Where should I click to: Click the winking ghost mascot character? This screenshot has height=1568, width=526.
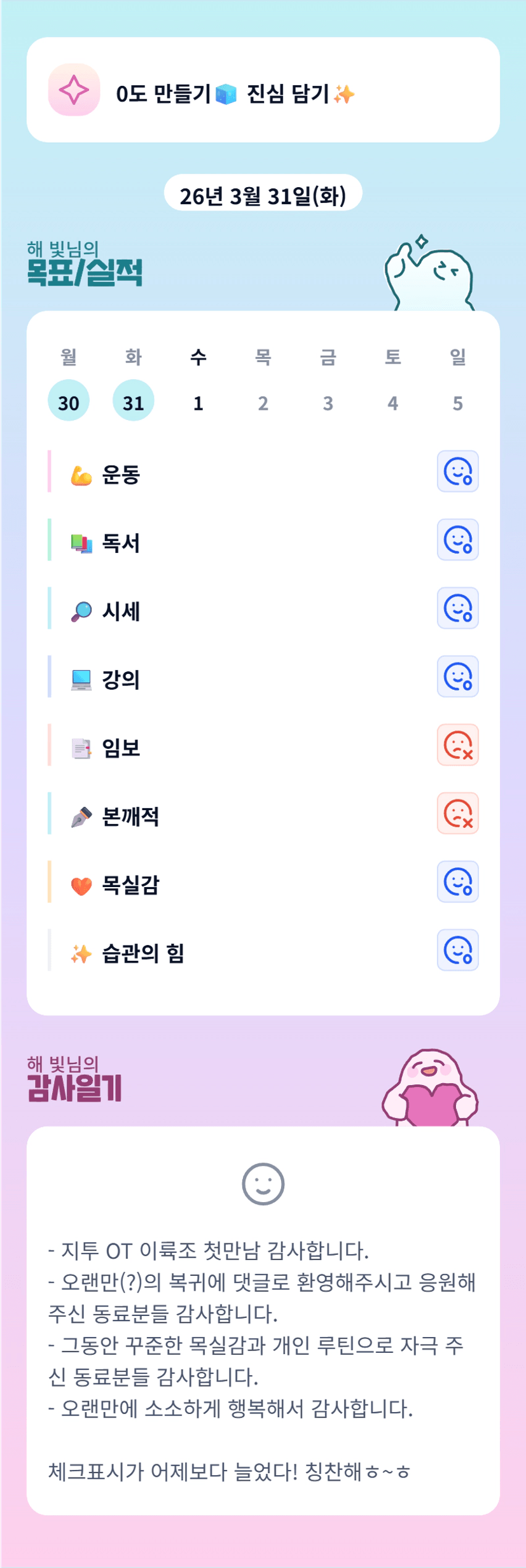tap(430, 275)
